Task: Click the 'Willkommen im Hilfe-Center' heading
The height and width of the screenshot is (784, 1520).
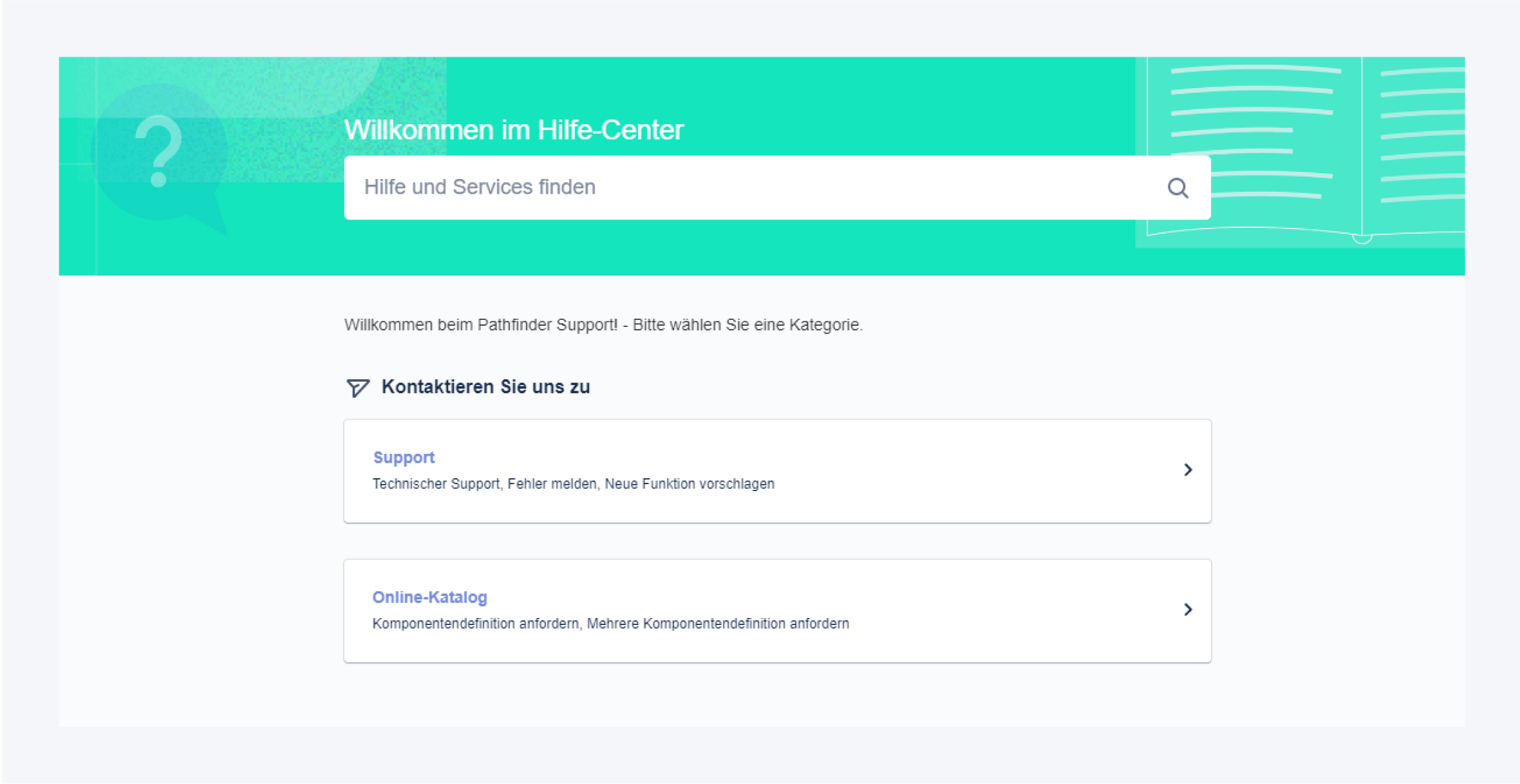Action: tap(514, 130)
